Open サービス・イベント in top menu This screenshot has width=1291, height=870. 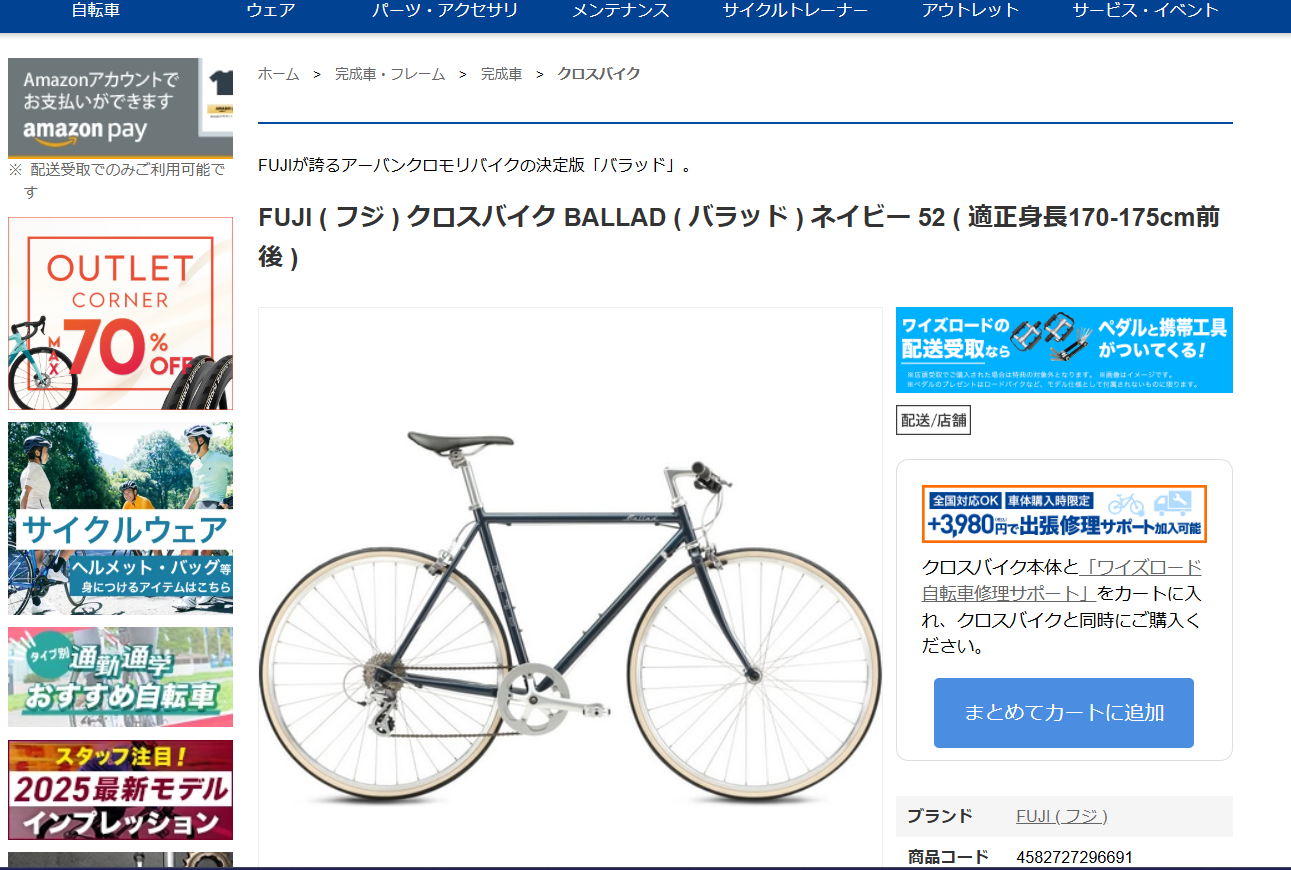pyautogui.click(x=1145, y=11)
